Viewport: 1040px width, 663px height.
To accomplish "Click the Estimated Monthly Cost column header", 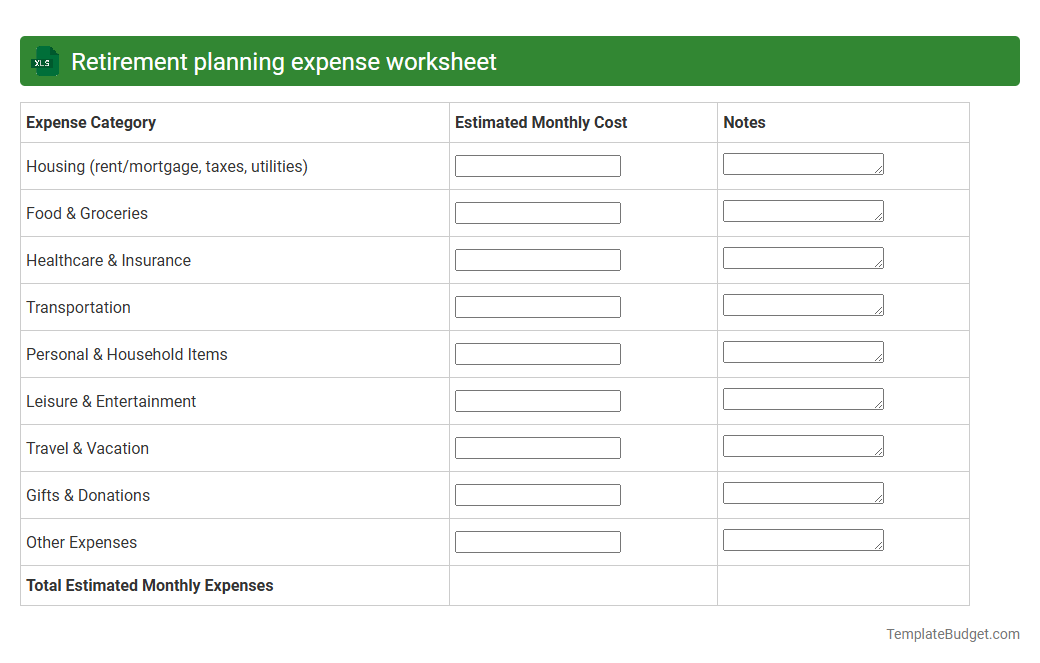I will point(540,122).
